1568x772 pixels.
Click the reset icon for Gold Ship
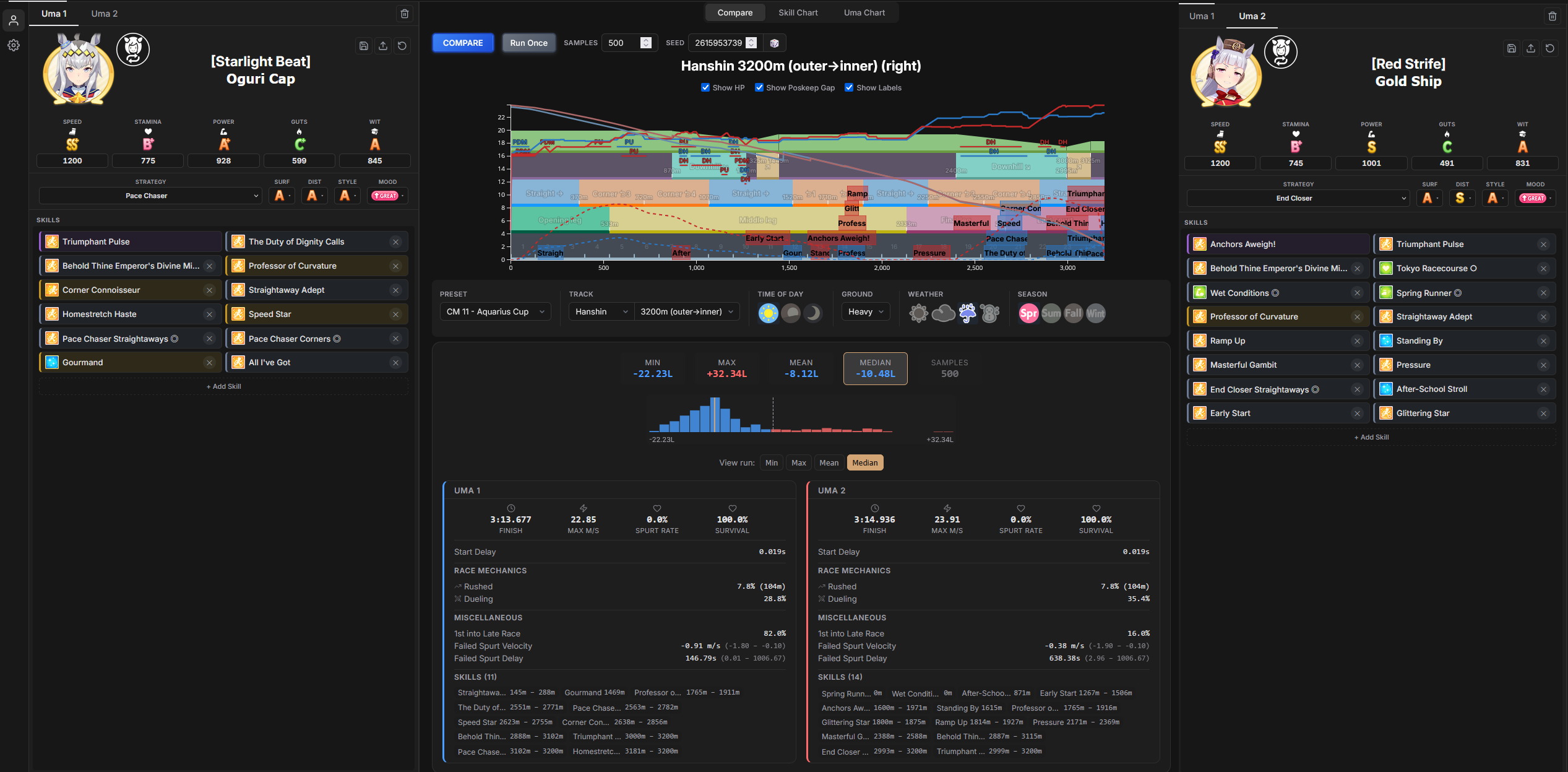[1550, 48]
